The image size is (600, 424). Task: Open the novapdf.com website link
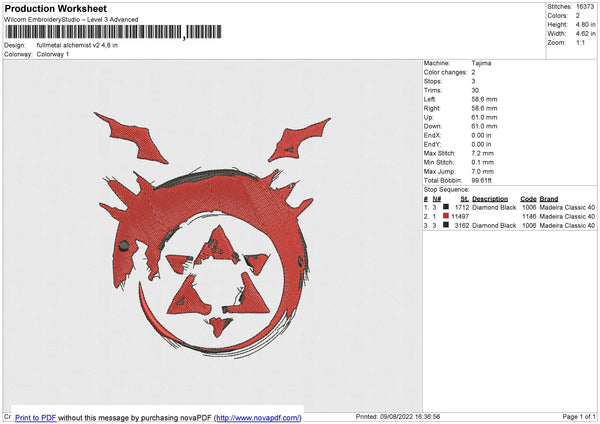[258, 418]
